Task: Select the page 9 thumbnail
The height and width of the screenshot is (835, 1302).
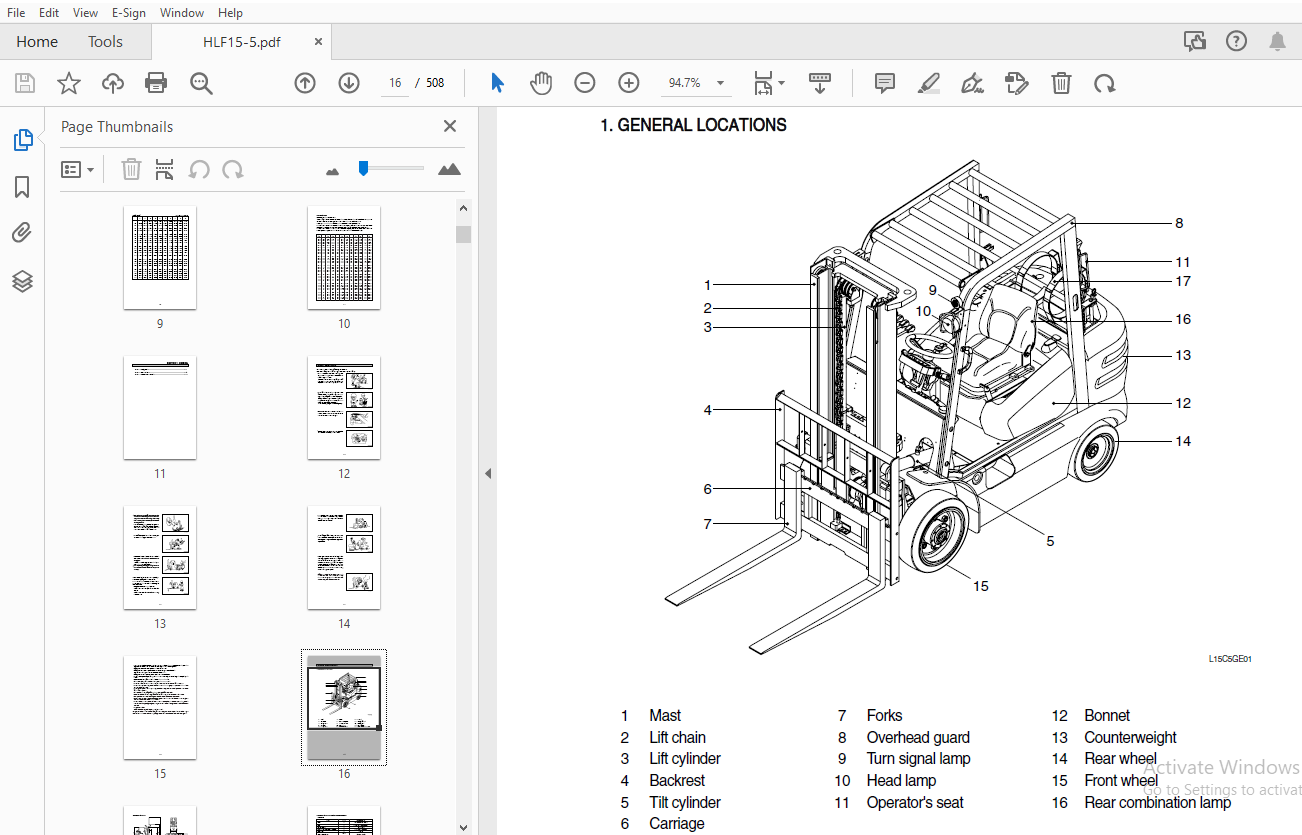Action: pos(160,258)
